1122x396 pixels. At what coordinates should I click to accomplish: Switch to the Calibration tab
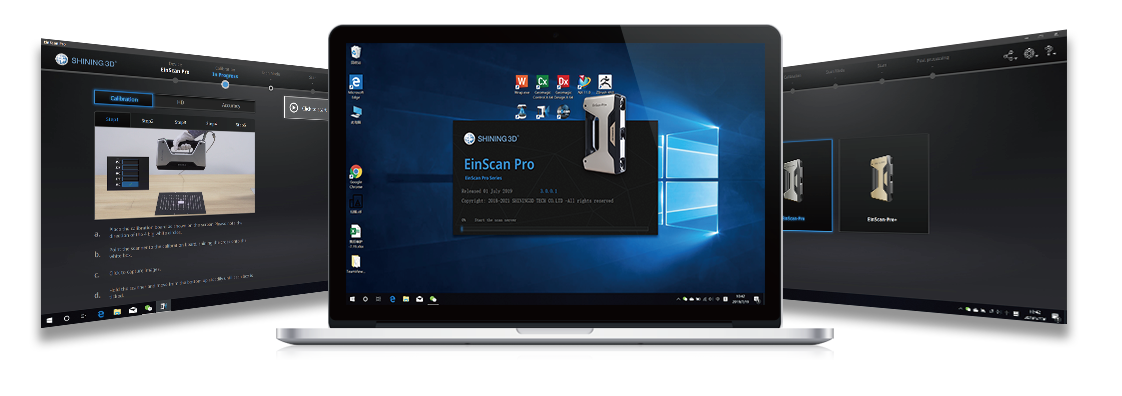pyautogui.click(x=124, y=99)
